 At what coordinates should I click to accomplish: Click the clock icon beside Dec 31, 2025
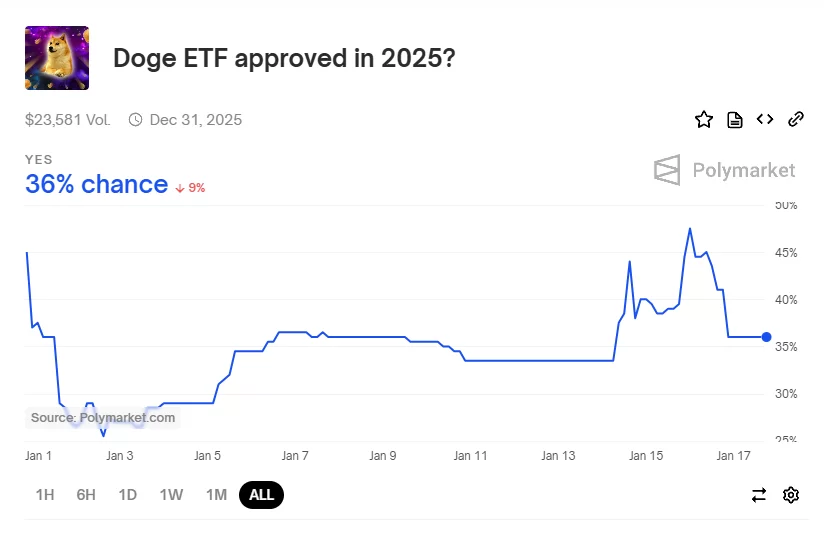point(136,120)
